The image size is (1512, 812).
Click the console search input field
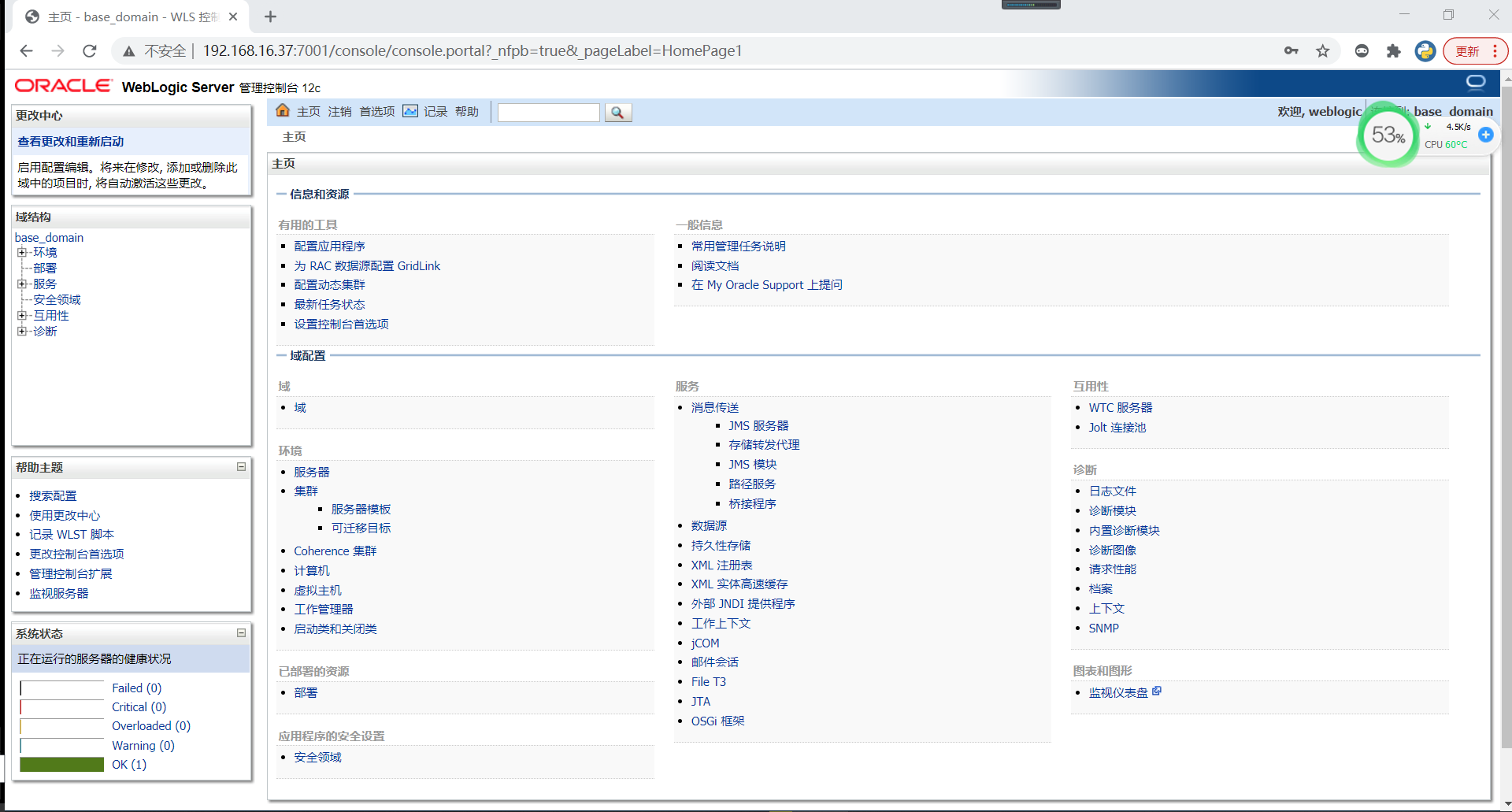[x=548, y=113]
